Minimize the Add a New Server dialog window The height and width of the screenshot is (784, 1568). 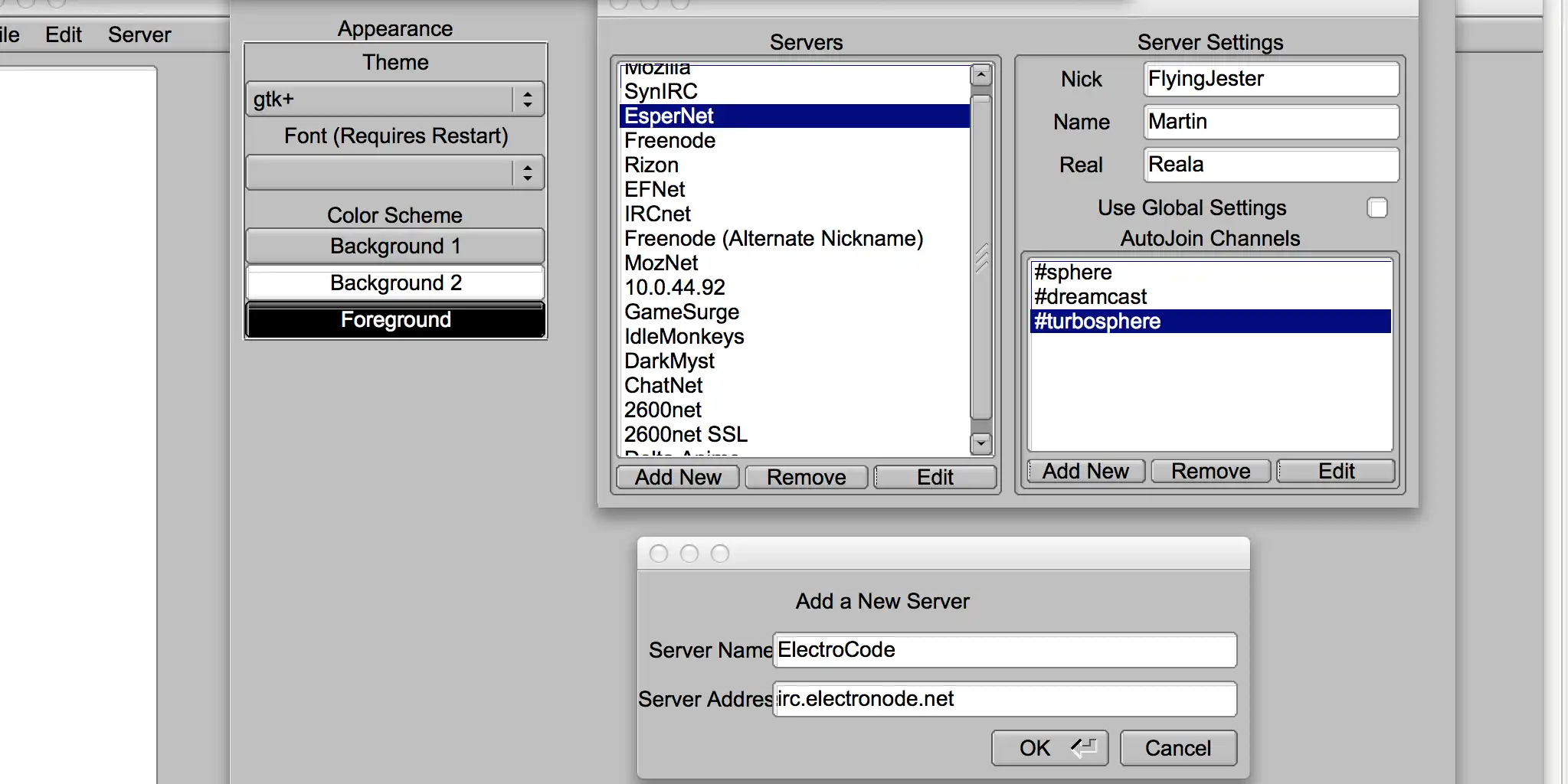click(689, 554)
